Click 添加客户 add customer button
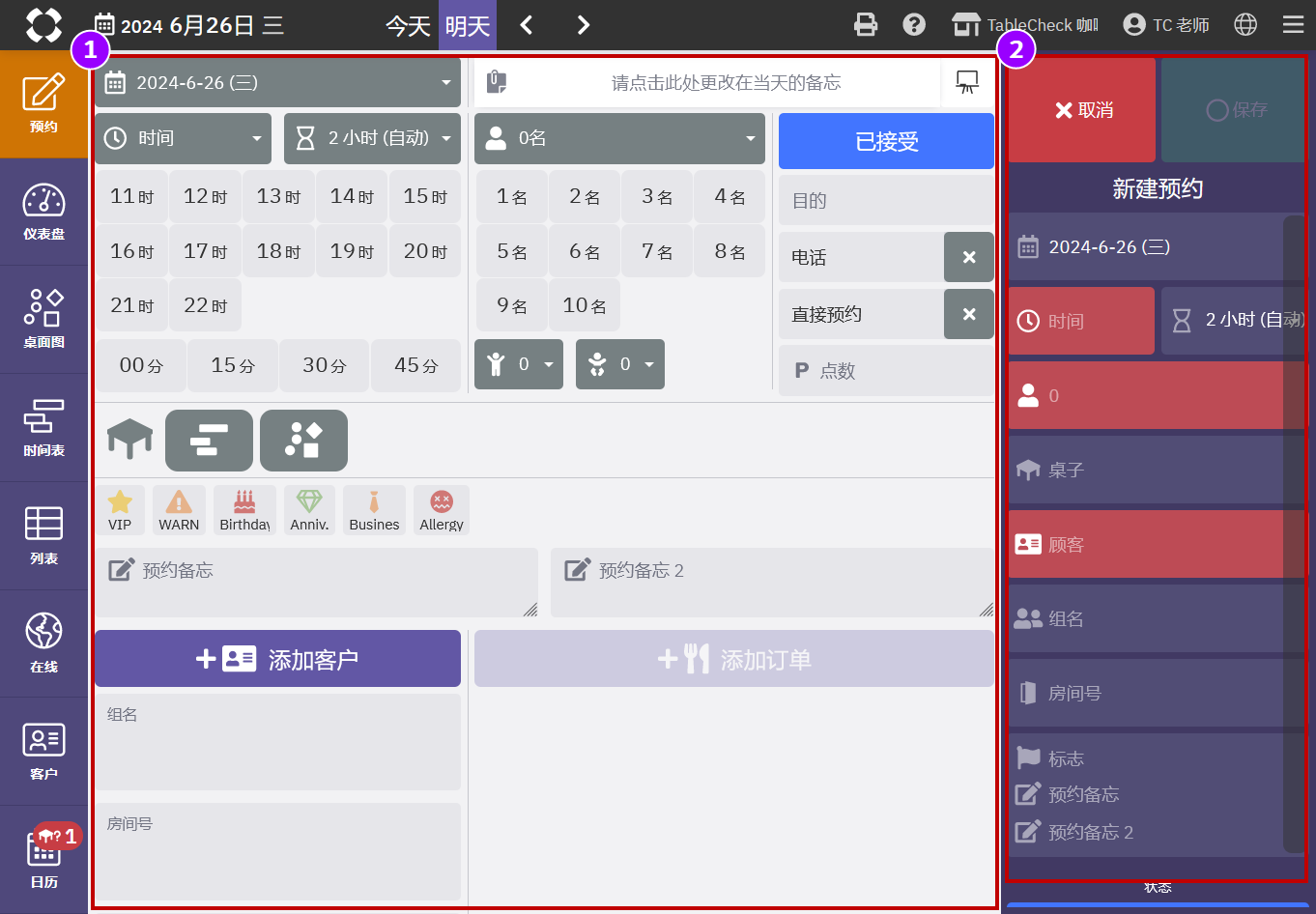Image resolution: width=1316 pixels, height=914 pixels. point(277,659)
